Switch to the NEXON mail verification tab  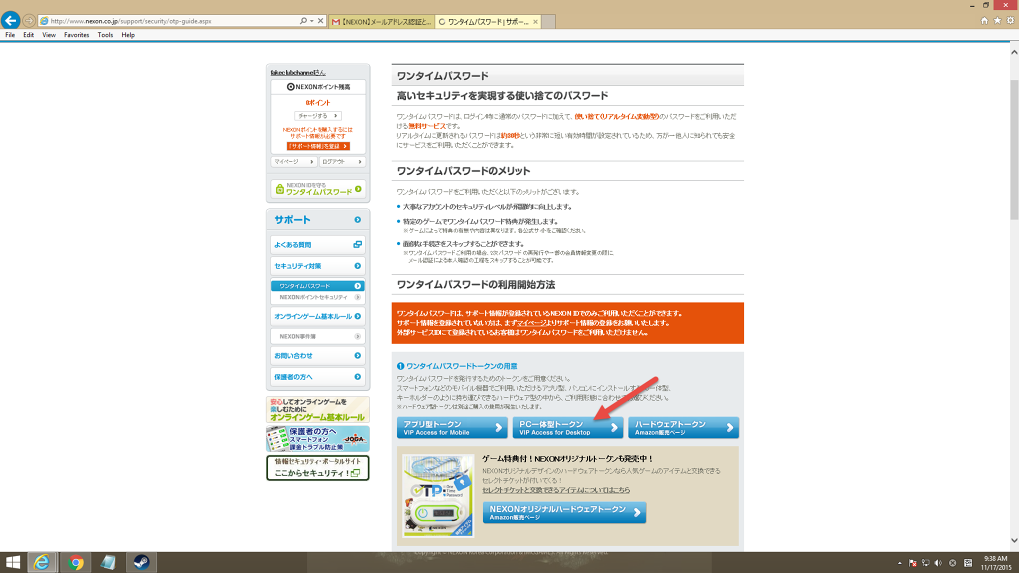point(380,20)
